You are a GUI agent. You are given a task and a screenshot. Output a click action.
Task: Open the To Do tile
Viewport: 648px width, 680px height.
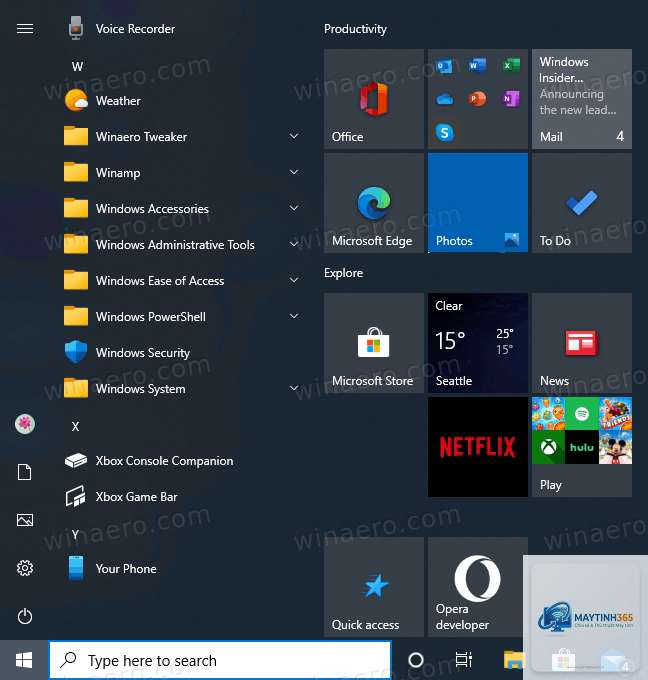582,203
